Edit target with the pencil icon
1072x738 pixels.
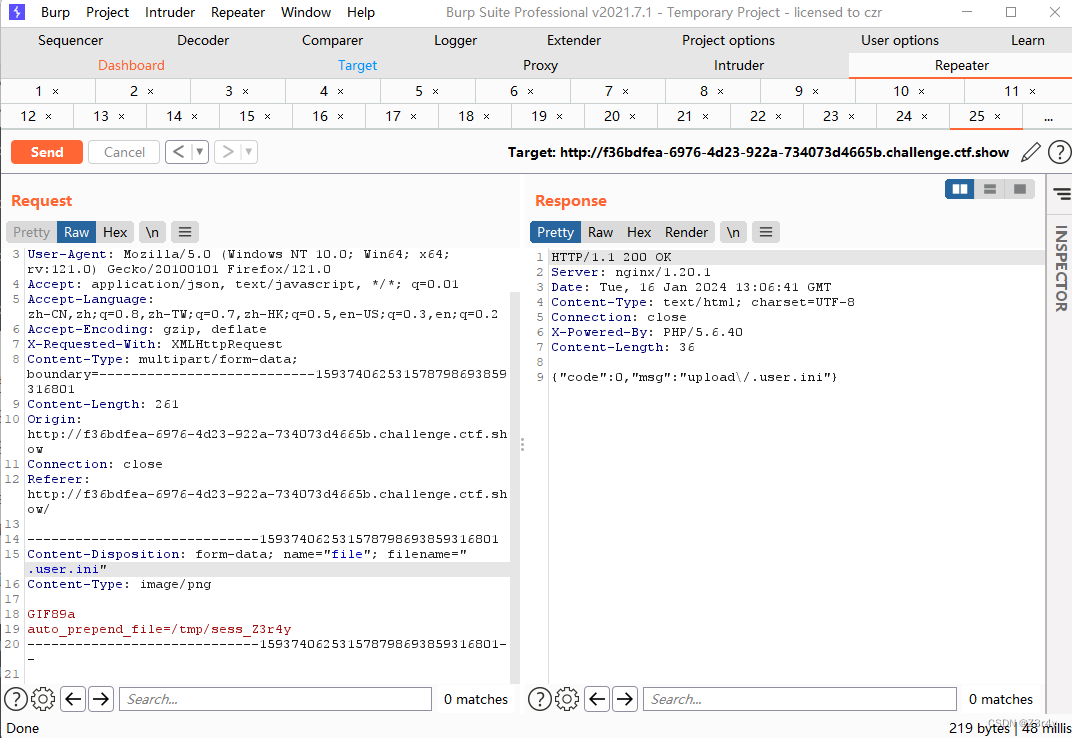(1030, 152)
